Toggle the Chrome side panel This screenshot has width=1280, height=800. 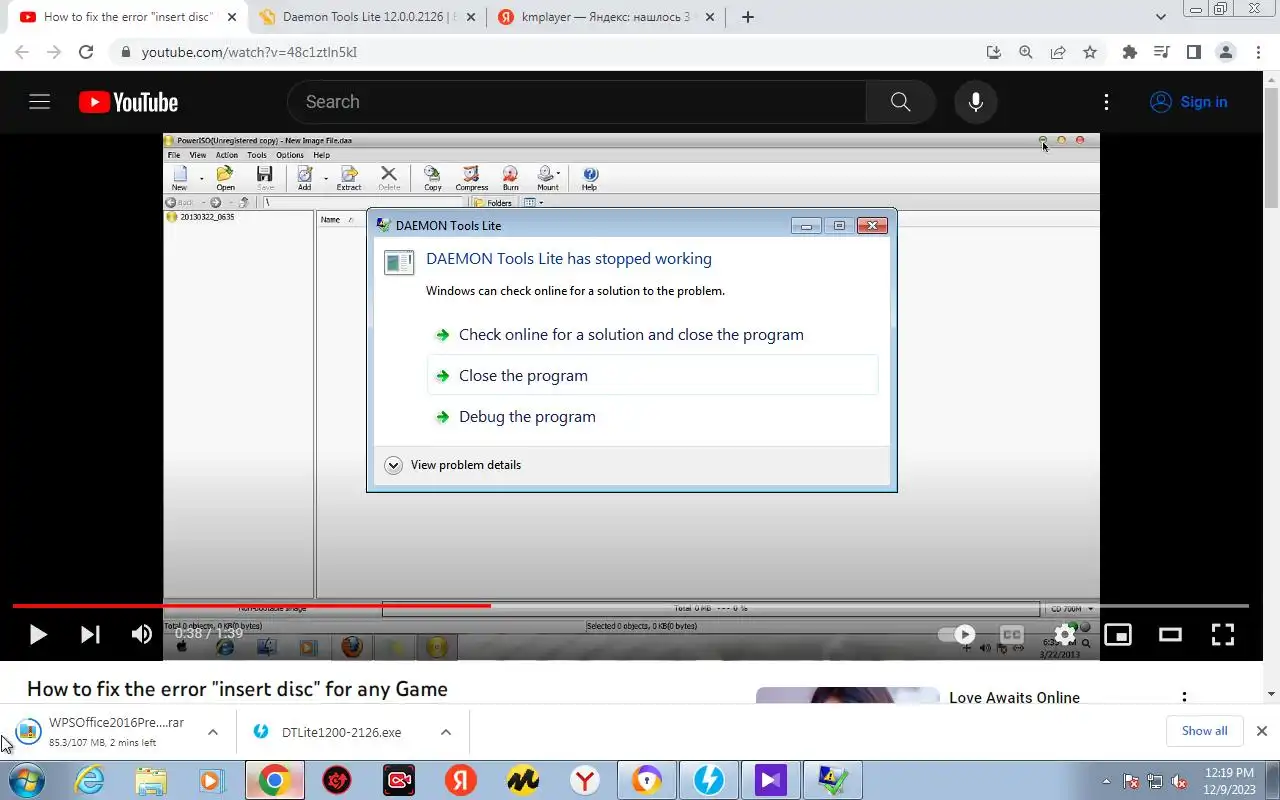(x=1193, y=52)
